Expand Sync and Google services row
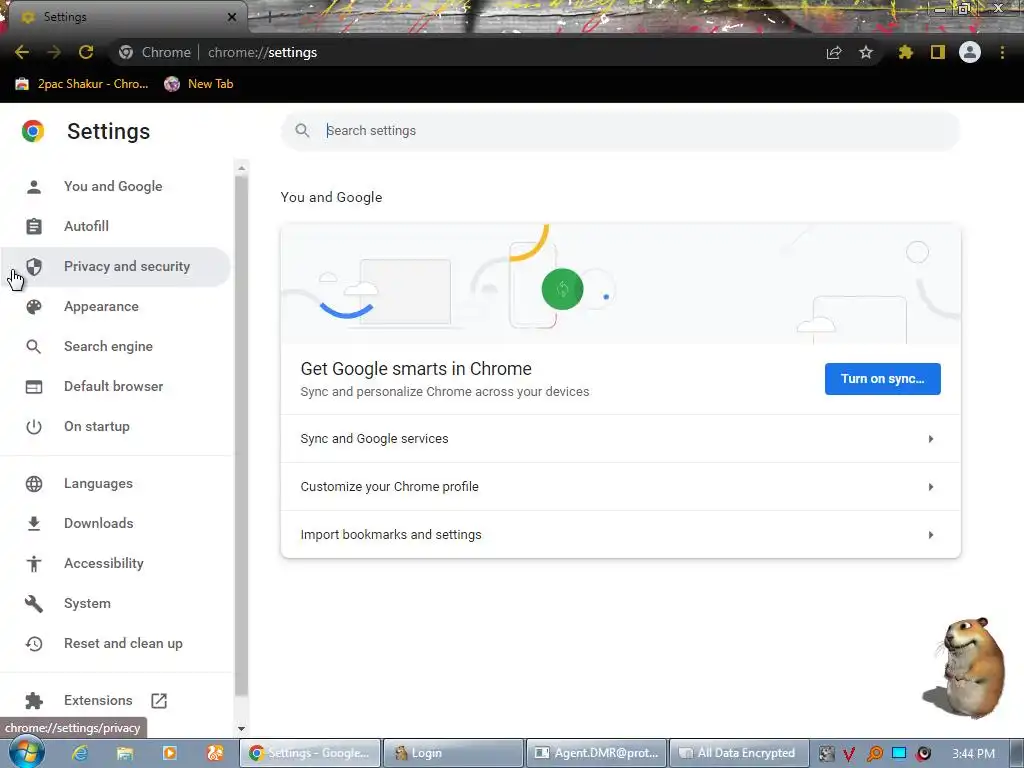 620,439
